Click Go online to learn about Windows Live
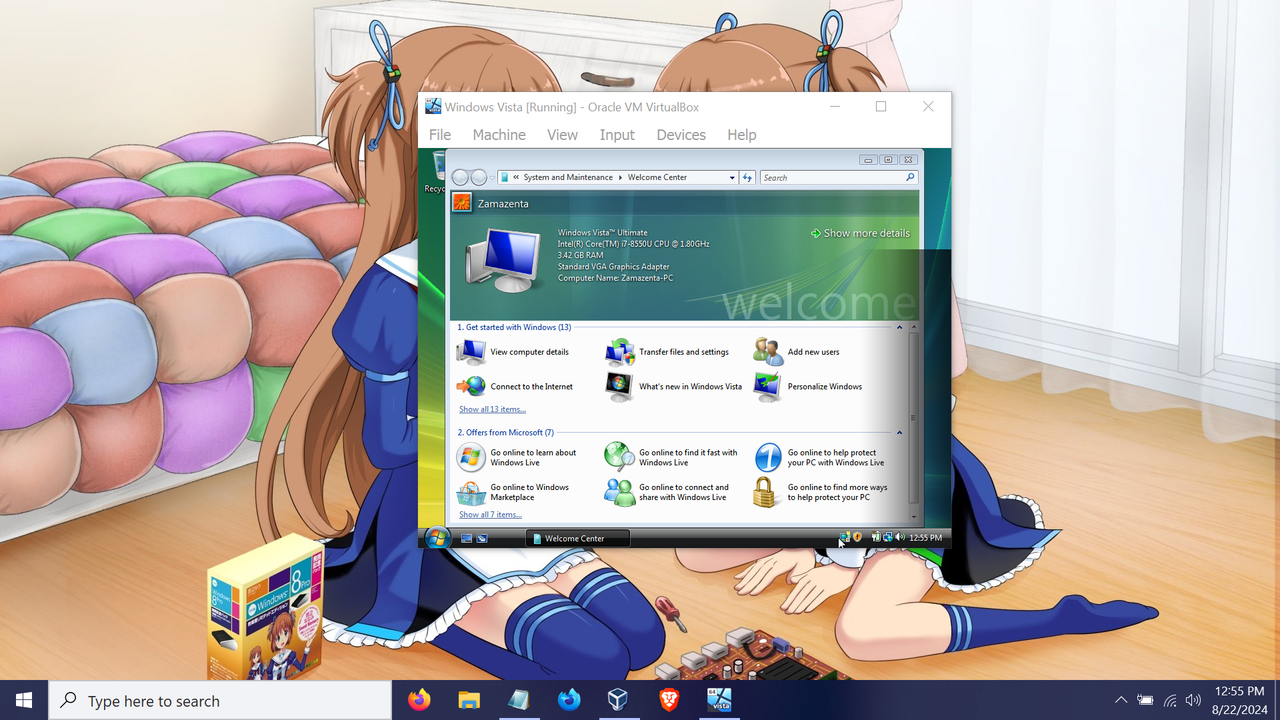1280x720 pixels. 470,457
